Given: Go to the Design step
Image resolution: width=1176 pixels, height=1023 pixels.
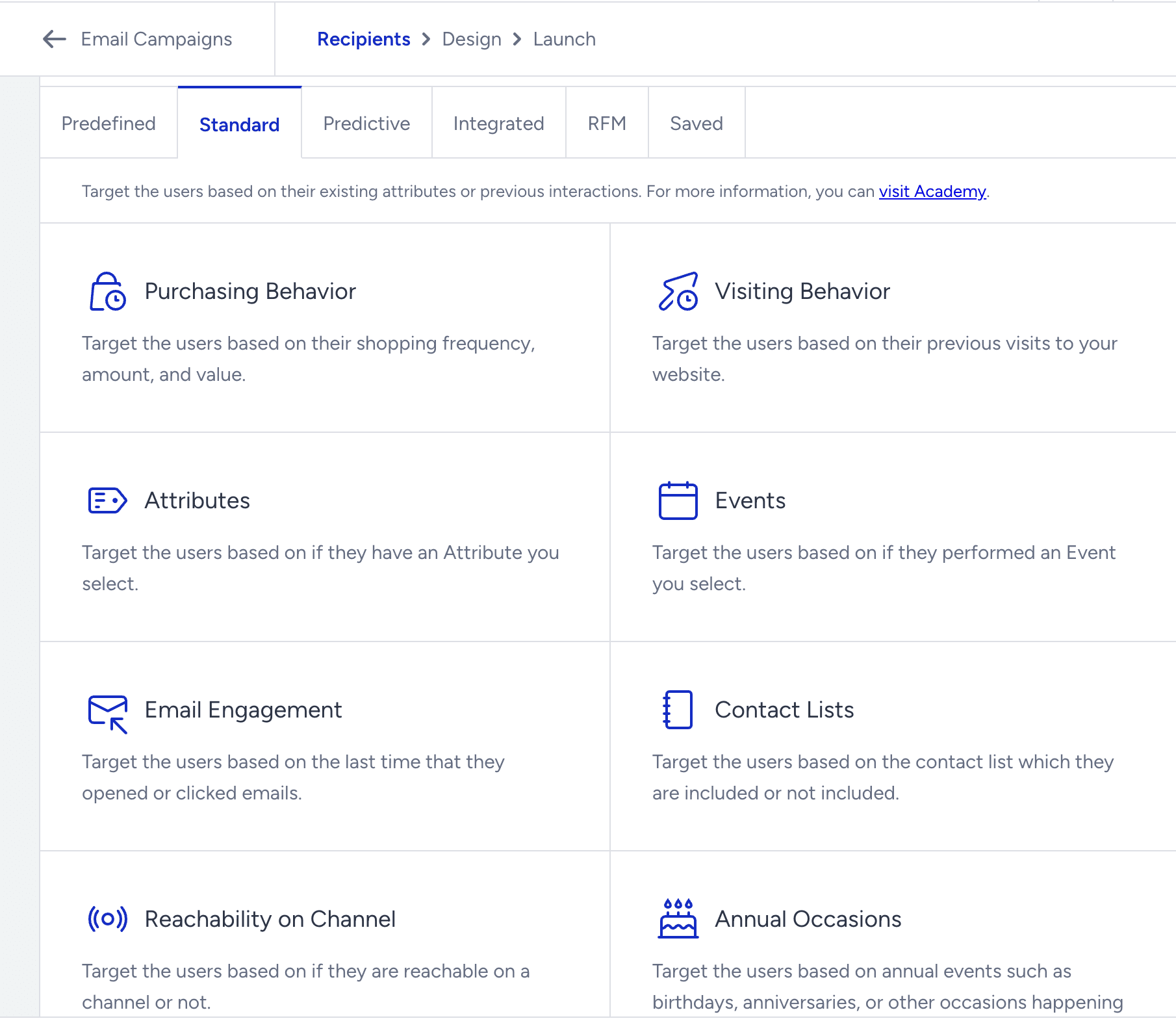Looking at the screenshot, I should pyautogui.click(x=471, y=39).
